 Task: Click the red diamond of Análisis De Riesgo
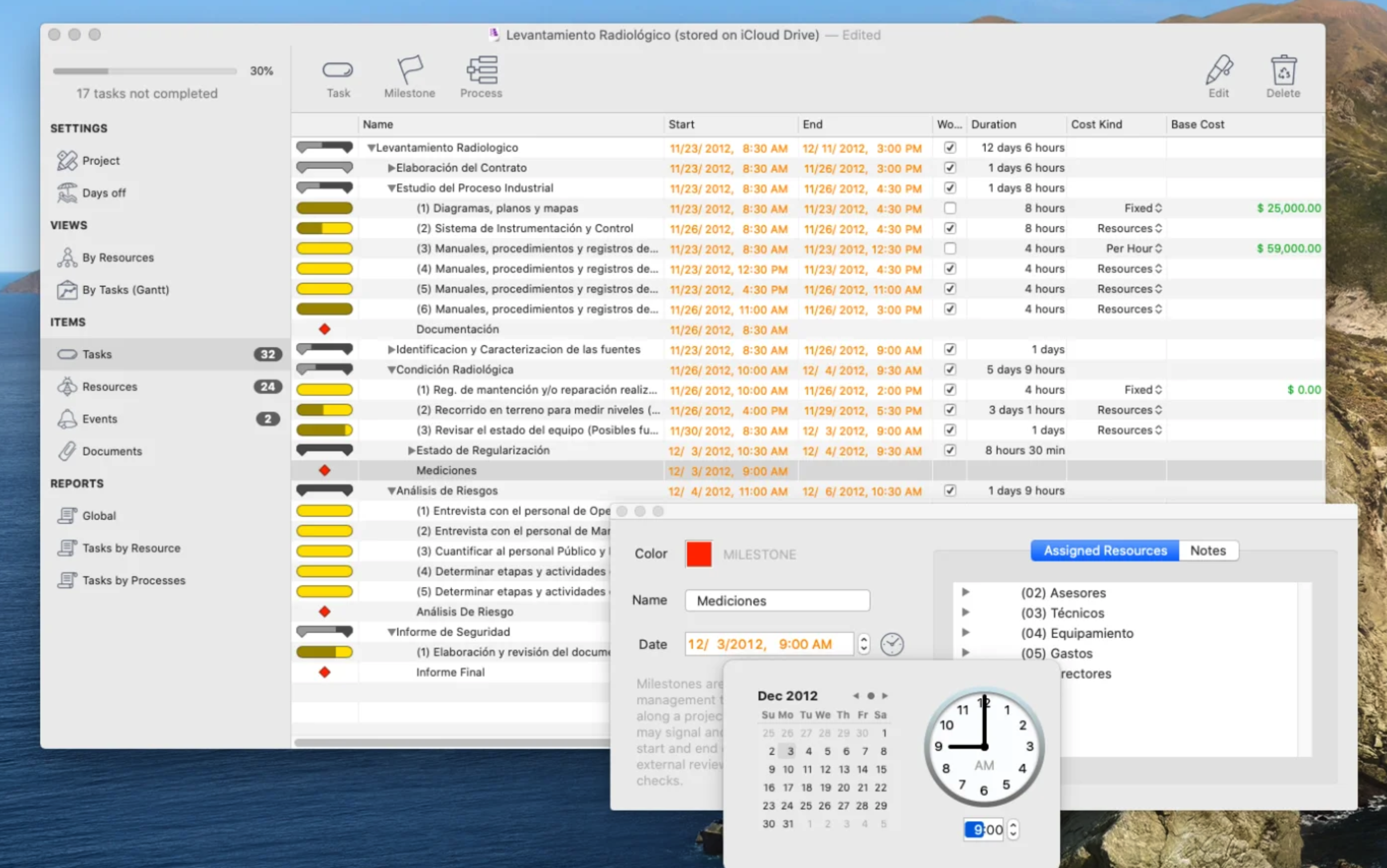point(324,612)
